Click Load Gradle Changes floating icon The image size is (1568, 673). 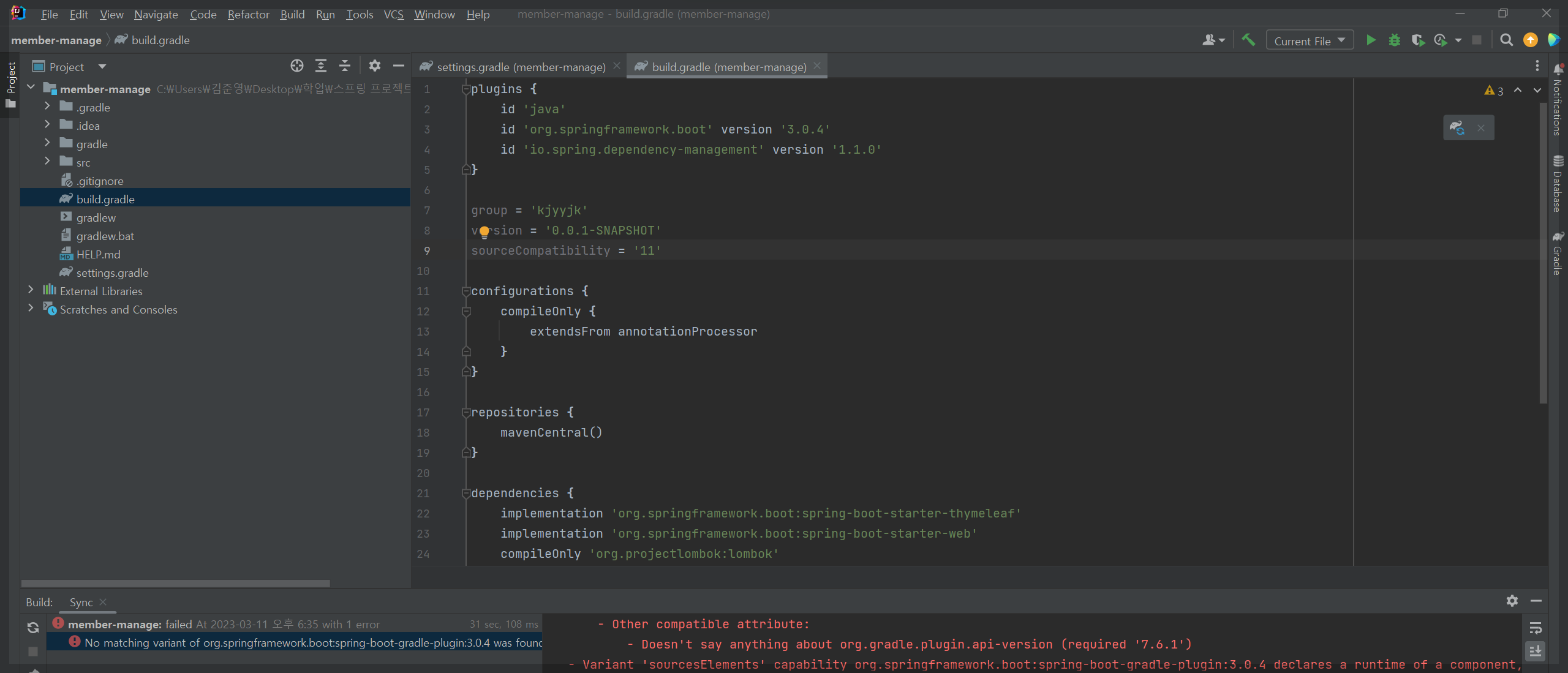1457,128
